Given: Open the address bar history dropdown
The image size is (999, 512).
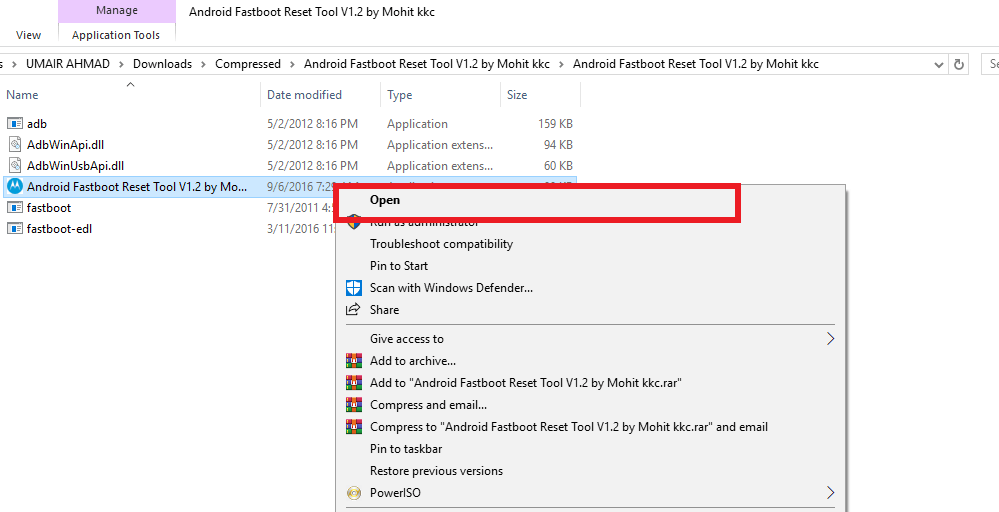Looking at the screenshot, I should [x=938, y=64].
